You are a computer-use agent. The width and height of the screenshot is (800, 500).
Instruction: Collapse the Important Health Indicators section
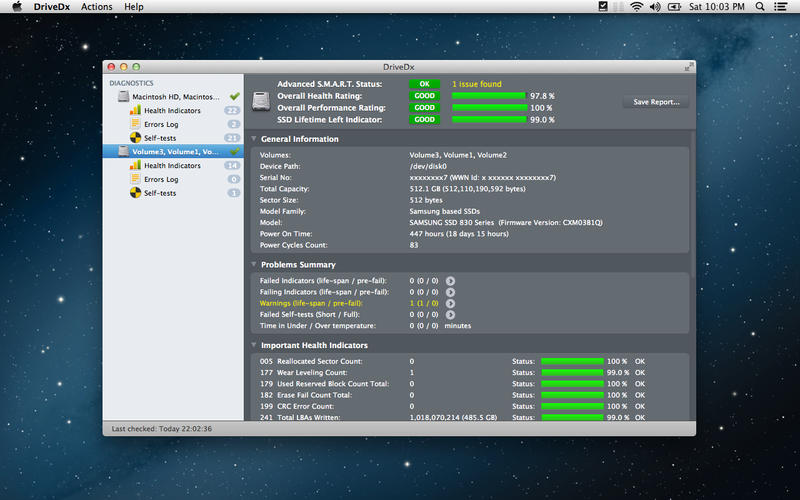point(254,345)
